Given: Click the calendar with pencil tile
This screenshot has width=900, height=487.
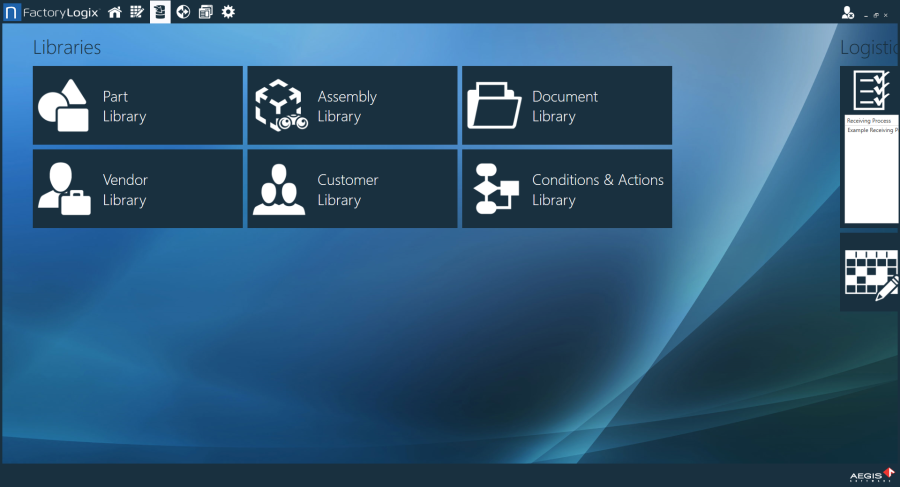Looking at the screenshot, I should [x=870, y=273].
